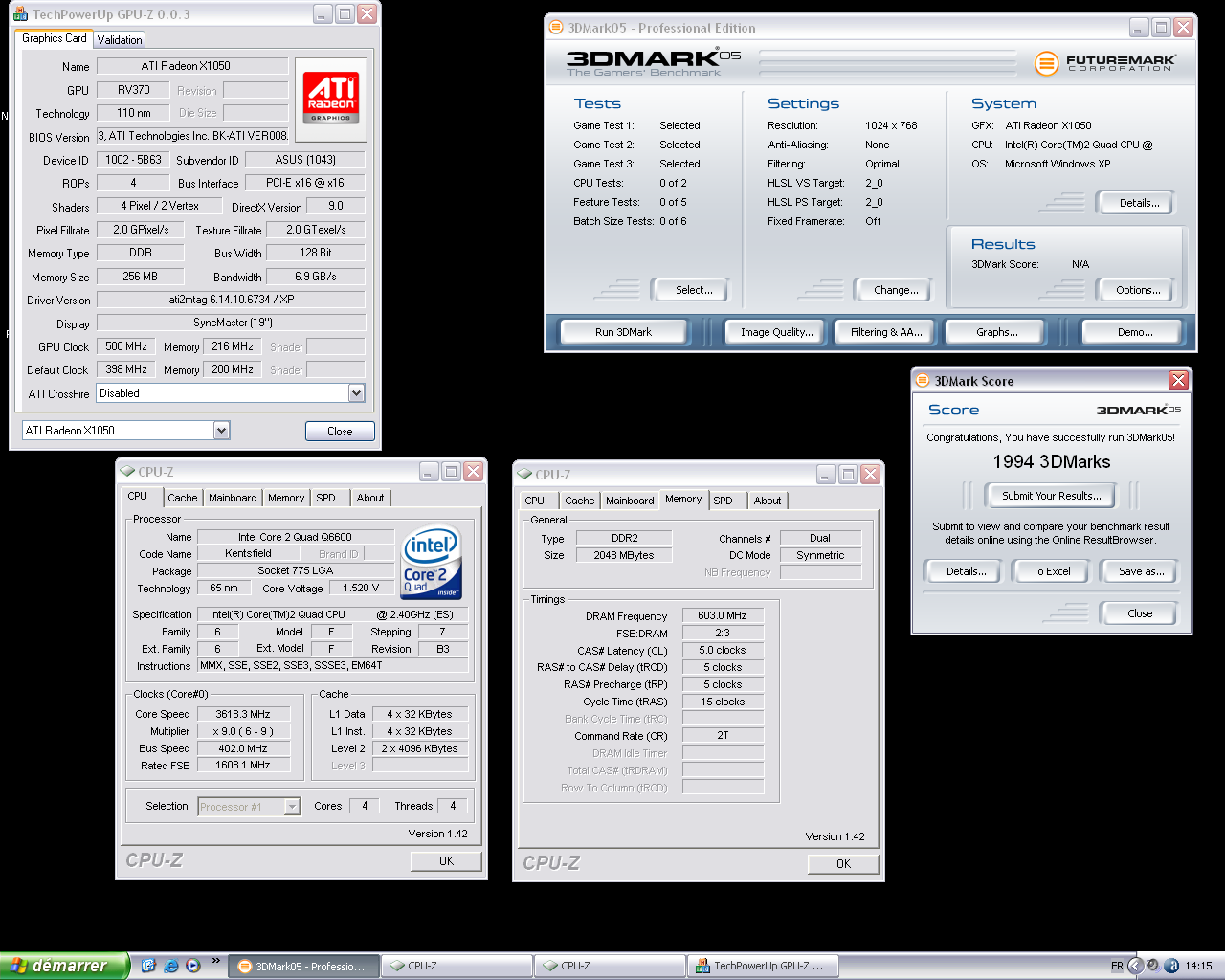1225x980 pixels.
Task: Click the Show Desktop quick launch icon
Action: click(x=149, y=966)
